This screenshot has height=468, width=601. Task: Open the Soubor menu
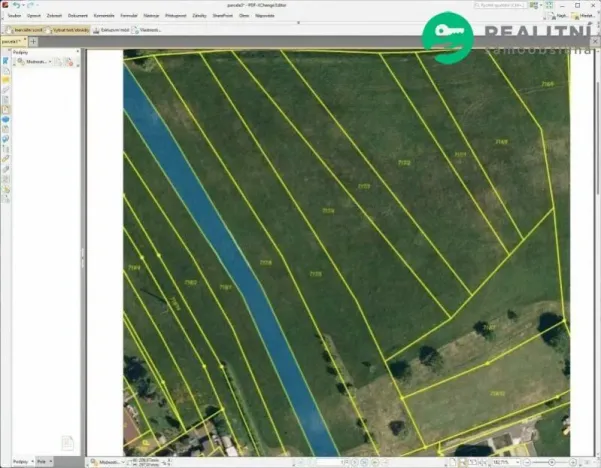pos(13,16)
